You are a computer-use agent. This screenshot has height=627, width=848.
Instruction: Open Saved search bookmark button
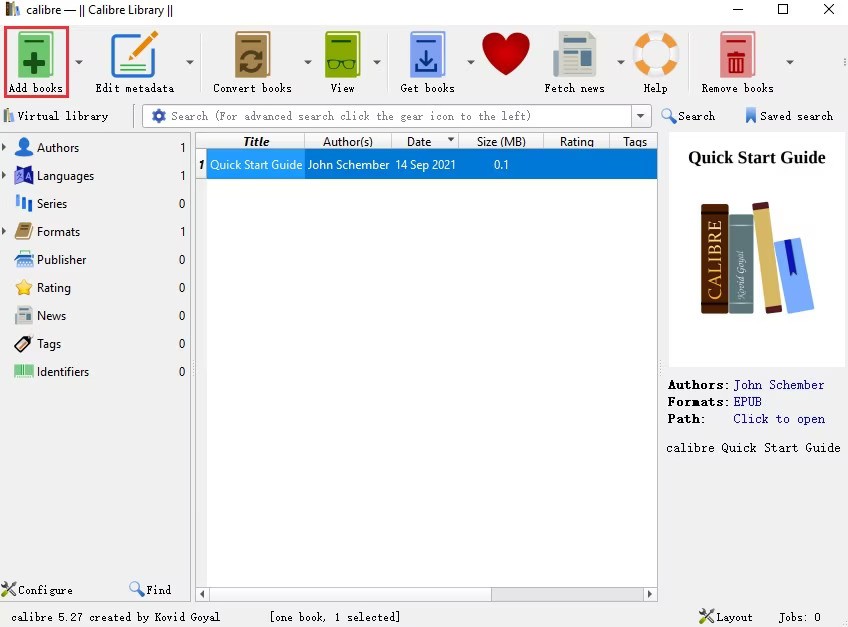pos(789,116)
